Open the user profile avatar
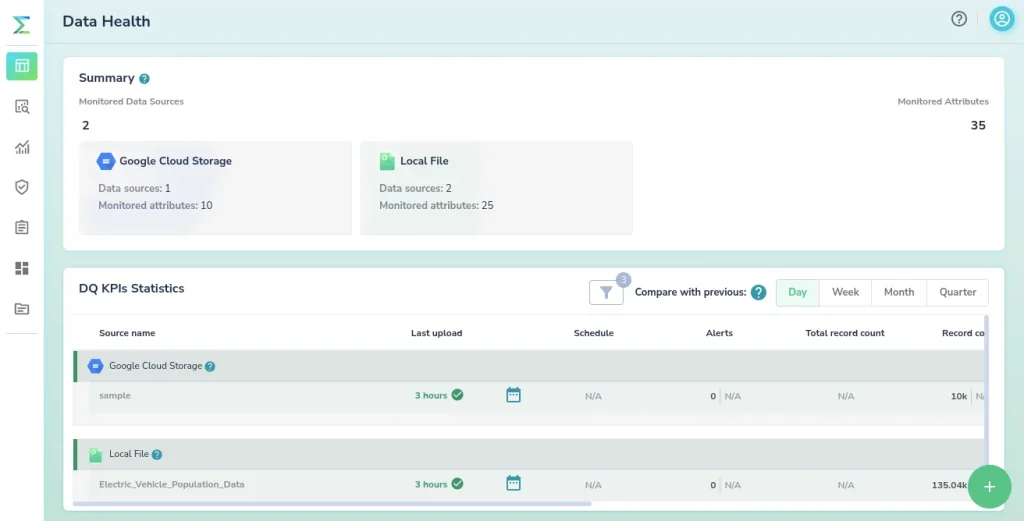The height and width of the screenshot is (521, 1024). (x=1001, y=19)
